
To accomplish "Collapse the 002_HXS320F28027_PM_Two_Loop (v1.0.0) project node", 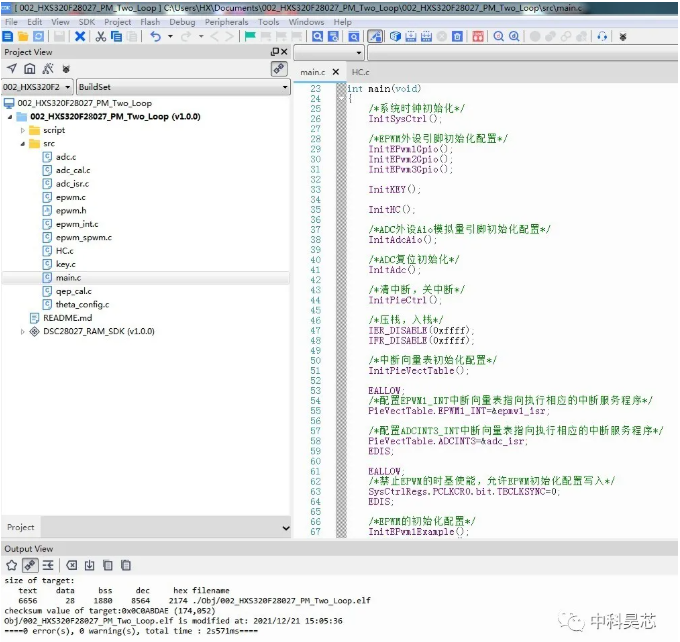I will pyautogui.click(x=10, y=117).
